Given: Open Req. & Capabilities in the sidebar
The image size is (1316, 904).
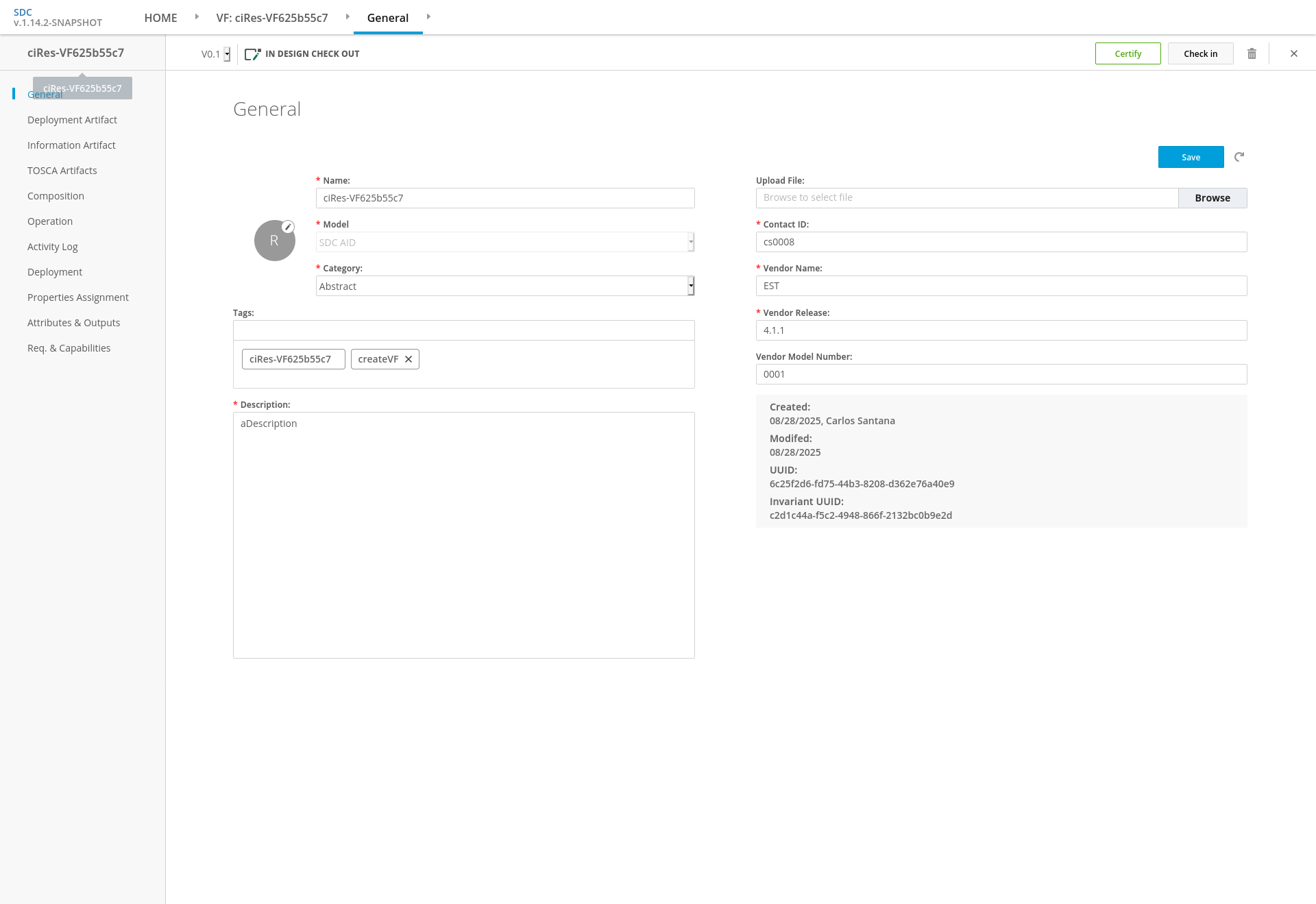Looking at the screenshot, I should [x=69, y=348].
